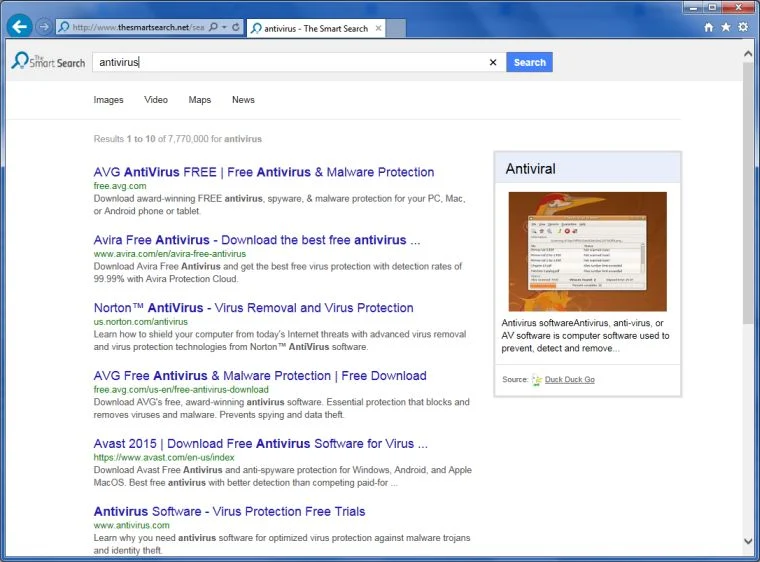Open Favorites star icon
This screenshot has height=562, width=760.
tap(726, 27)
